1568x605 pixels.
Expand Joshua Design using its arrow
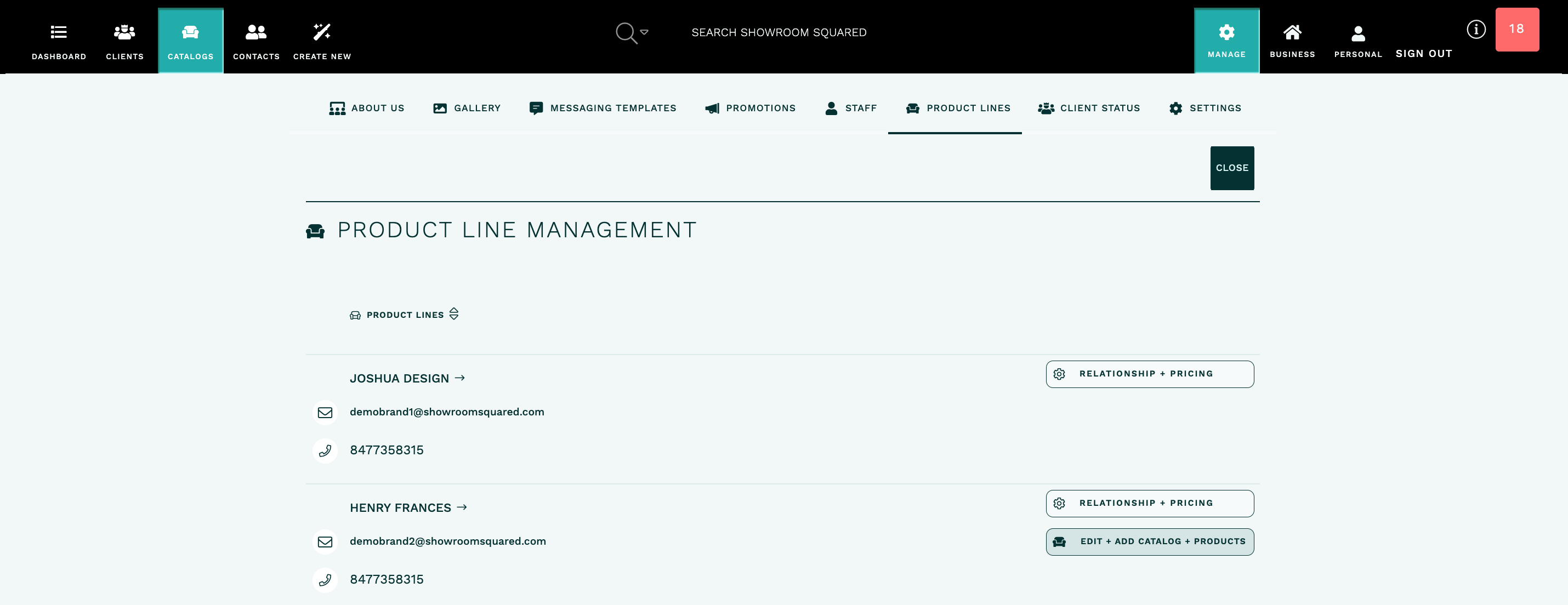(460, 378)
